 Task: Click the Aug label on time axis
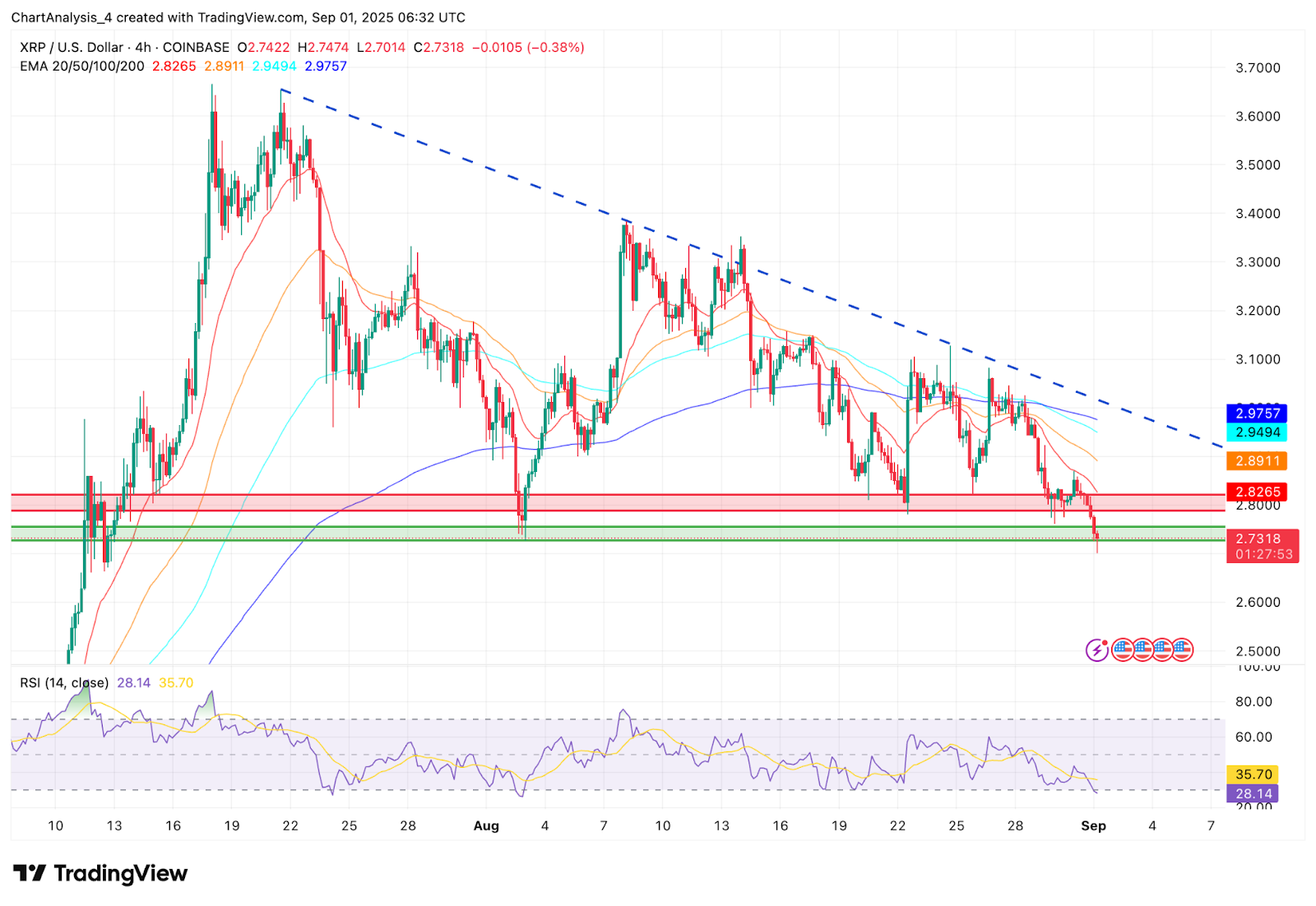[x=486, y=826]
